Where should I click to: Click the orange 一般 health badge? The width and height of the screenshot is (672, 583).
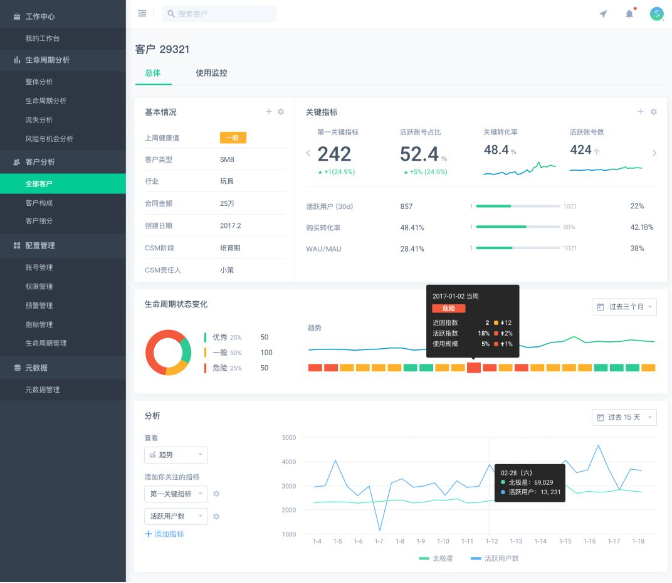click(232, 138)
